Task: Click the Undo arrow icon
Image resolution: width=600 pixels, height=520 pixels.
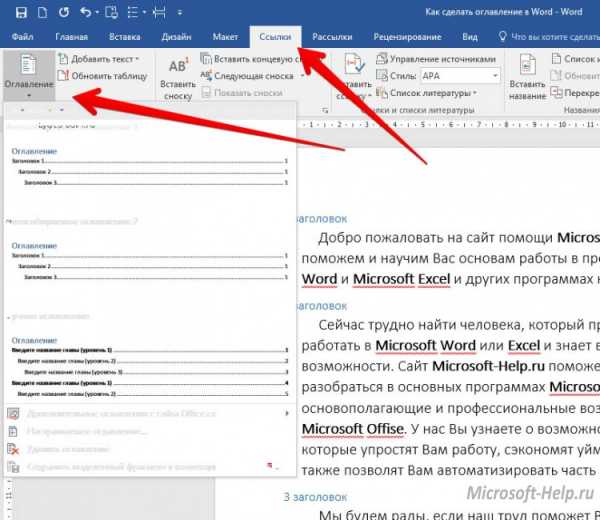Action: point(85,13)
